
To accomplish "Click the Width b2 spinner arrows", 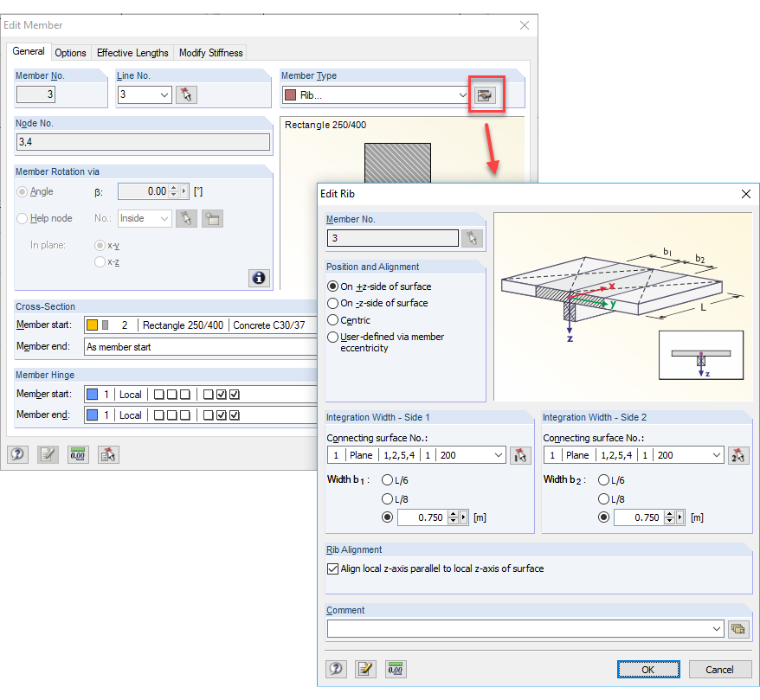I will [669, 517].
